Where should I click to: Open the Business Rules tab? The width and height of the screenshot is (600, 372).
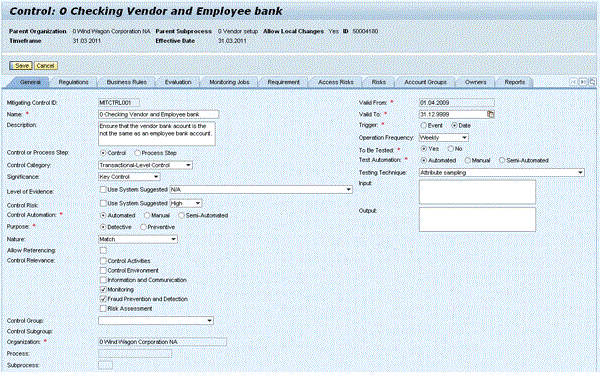(x=127, y=82)
